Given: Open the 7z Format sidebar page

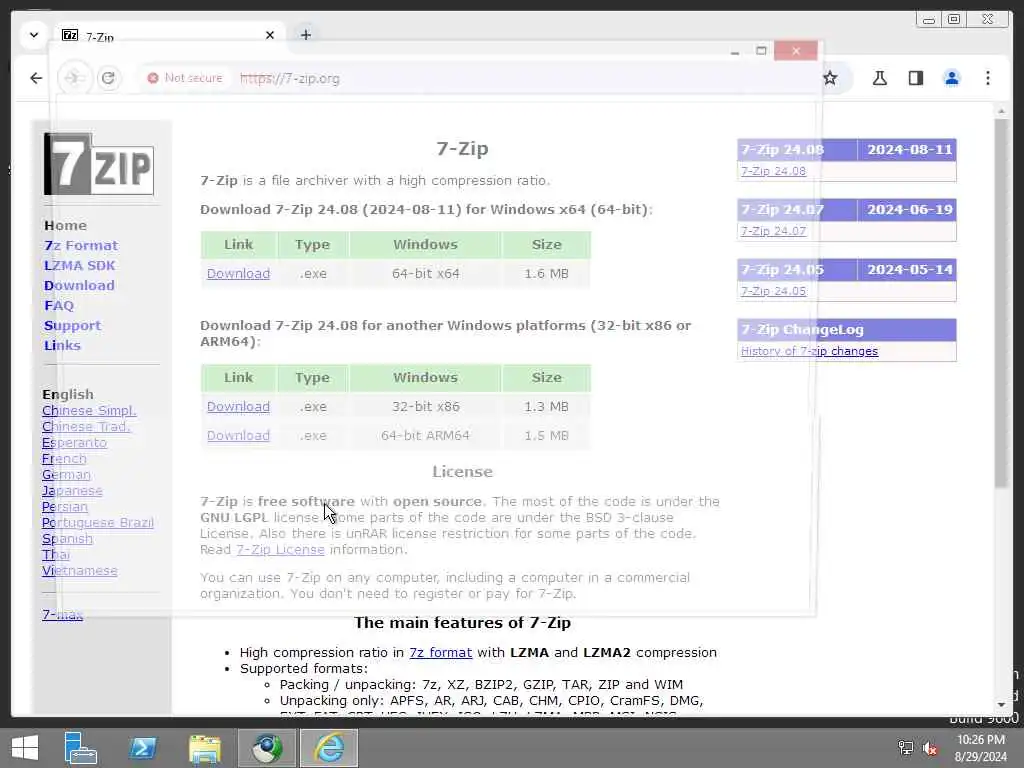Looking at the screenshot, I should click(x=81, y=246).
